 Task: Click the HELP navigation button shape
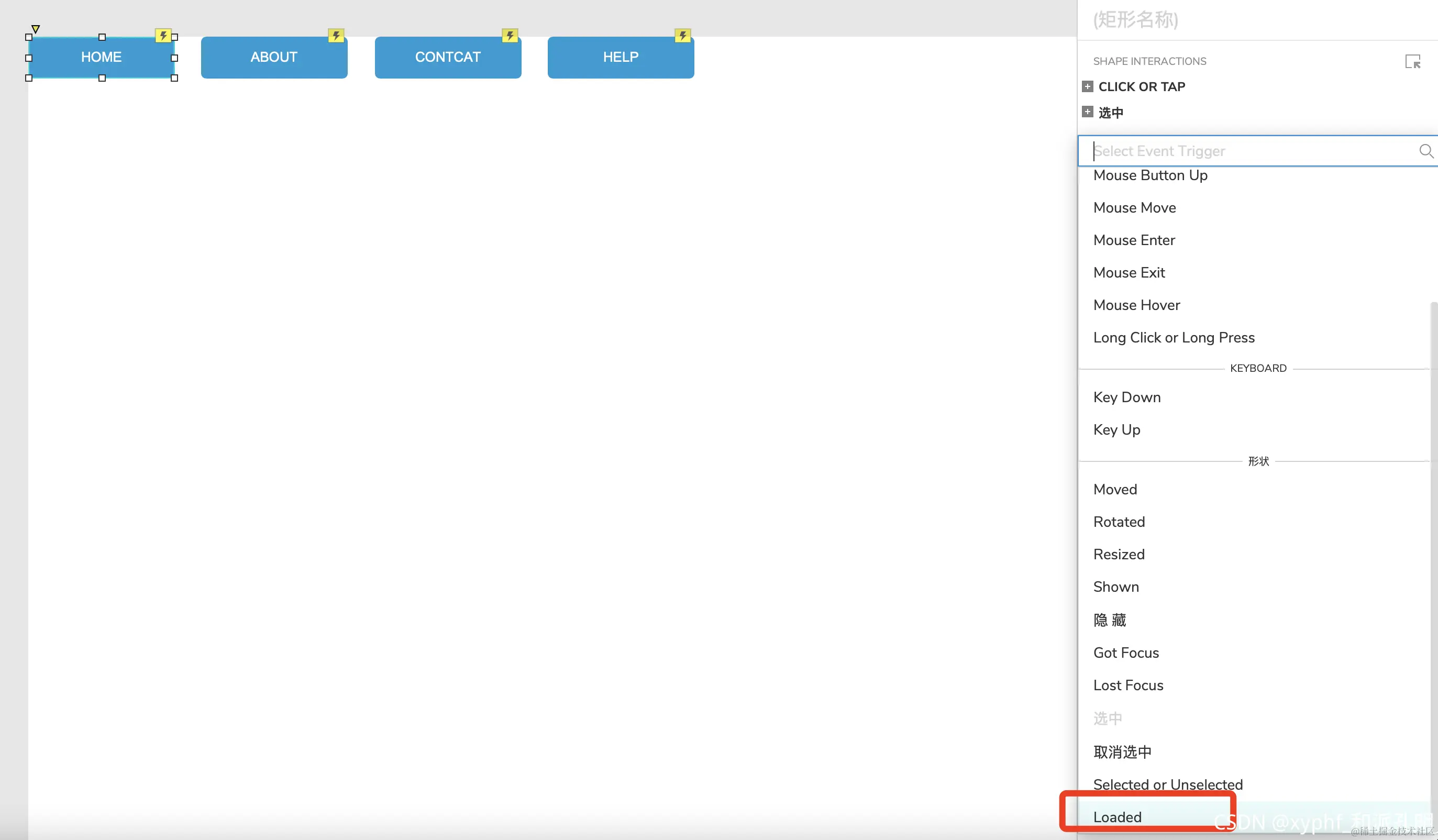[x=620, y=58]
